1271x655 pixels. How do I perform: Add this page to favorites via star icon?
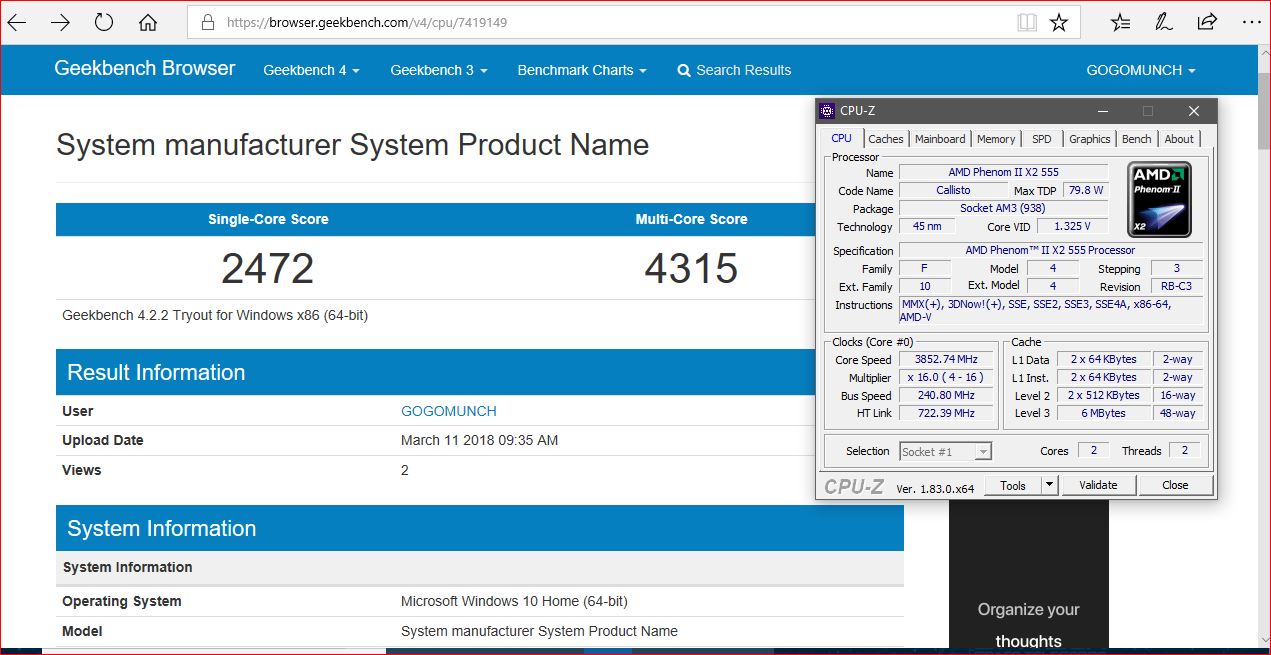pyautogui.click(x=1059, y=22)
